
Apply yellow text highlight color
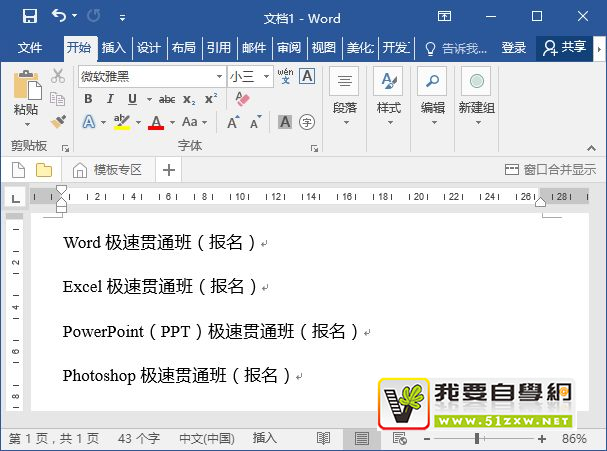(x=122, y=122)
